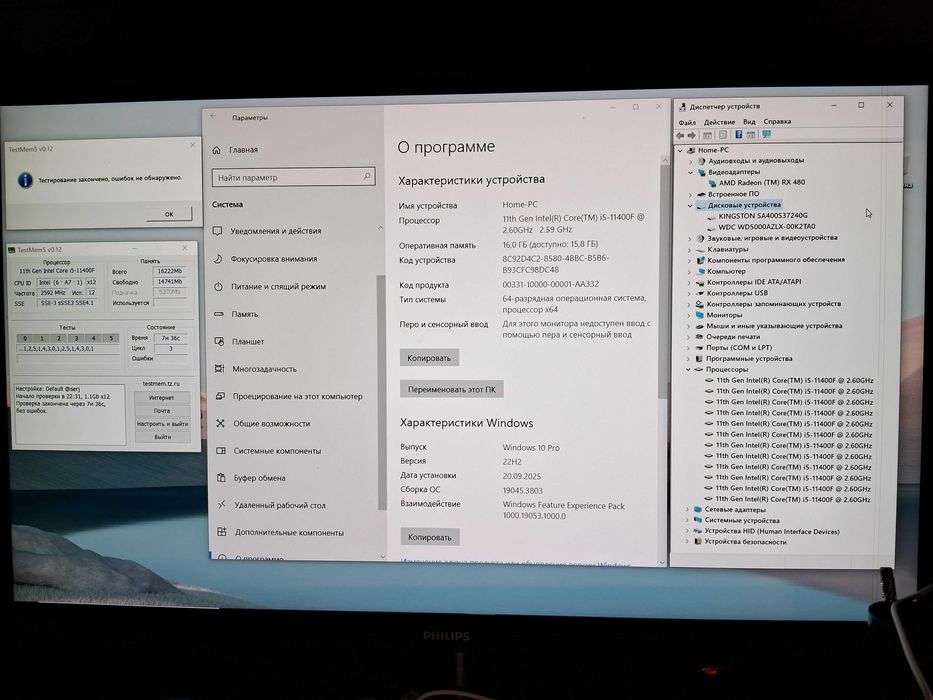The width and height of the screenshot is (933, 700).
Task: Expand Аудиовходы и аудиовыходы node
Action: (x=690, y=161)
